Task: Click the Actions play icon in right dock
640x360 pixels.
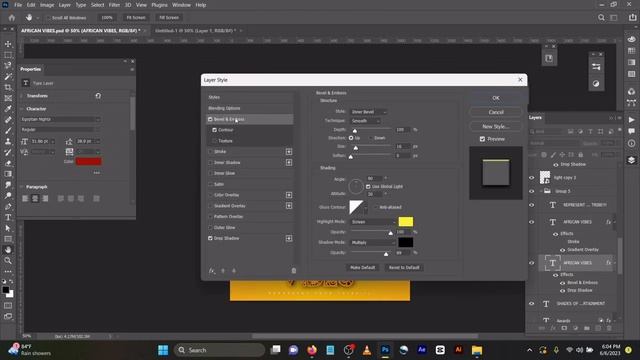Action: 631,120
